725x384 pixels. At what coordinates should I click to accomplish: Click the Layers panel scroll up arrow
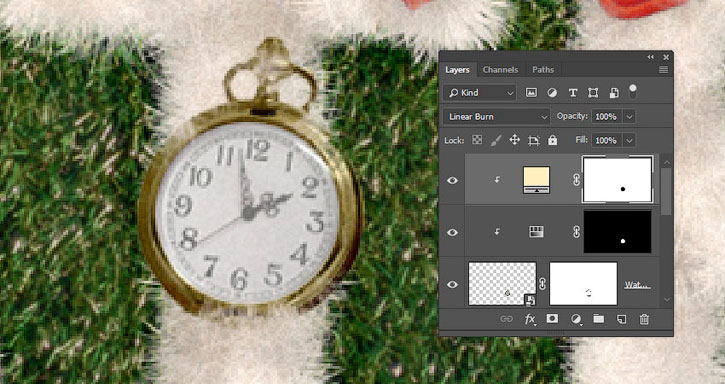(666, 162)
